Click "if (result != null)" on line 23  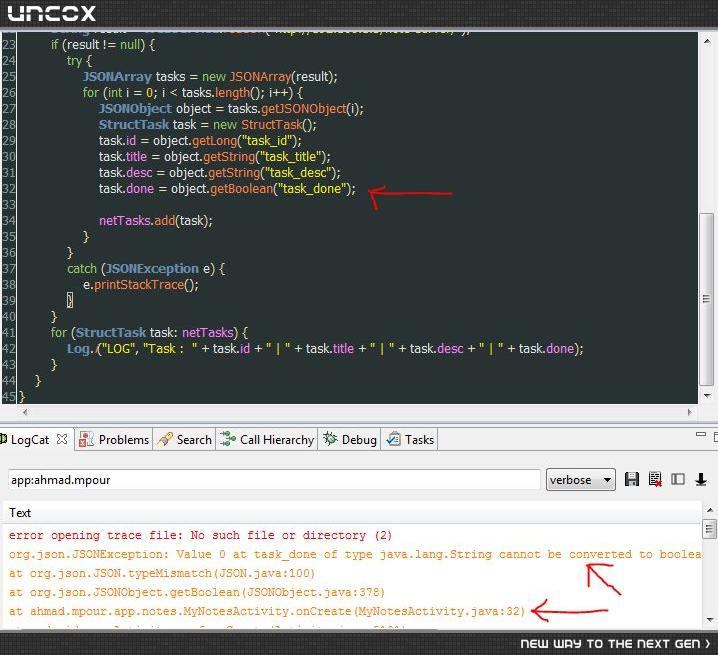point(98,45)
